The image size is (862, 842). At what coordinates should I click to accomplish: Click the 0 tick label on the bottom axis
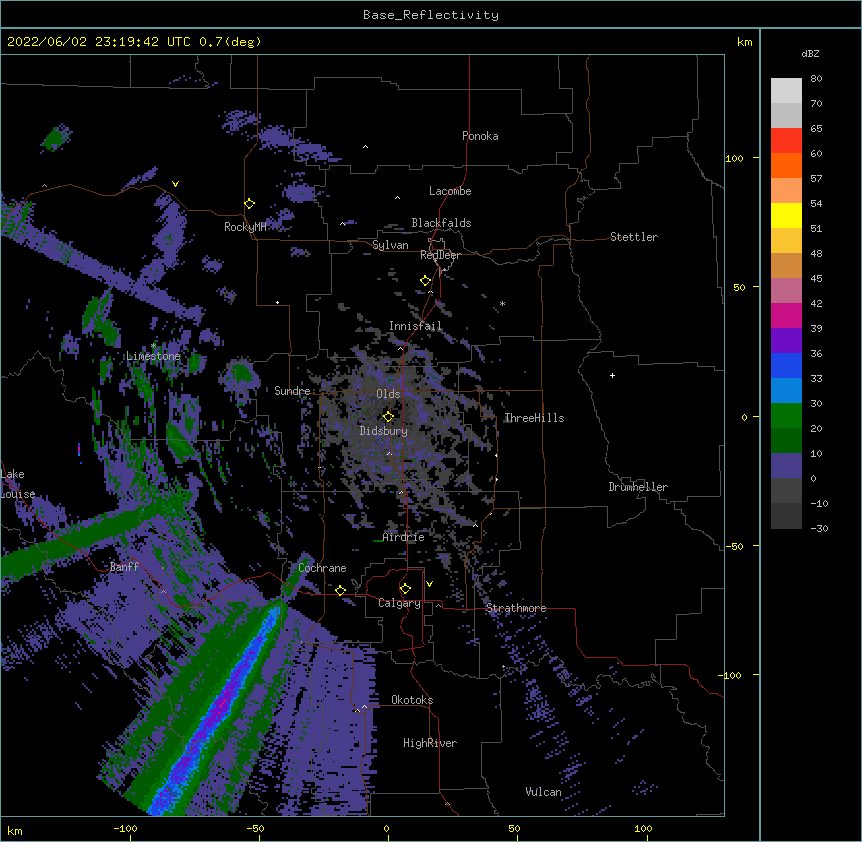[x=386, y=828]
